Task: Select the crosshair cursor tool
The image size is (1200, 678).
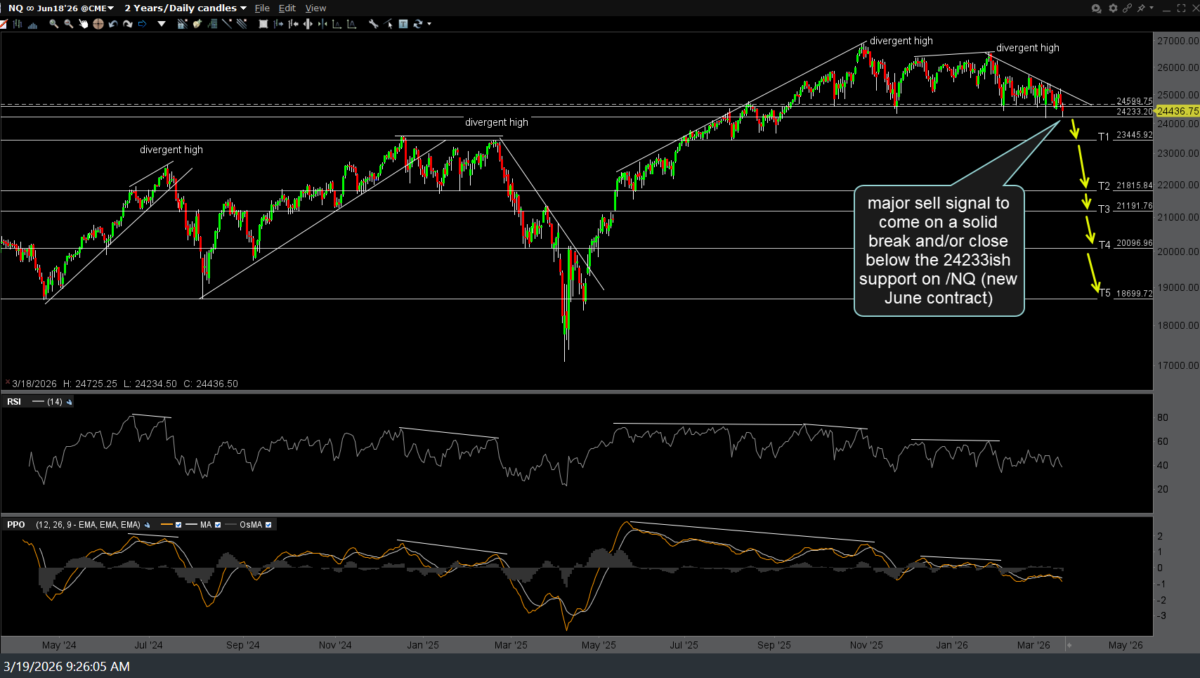Action: click(x=98, y=24)
